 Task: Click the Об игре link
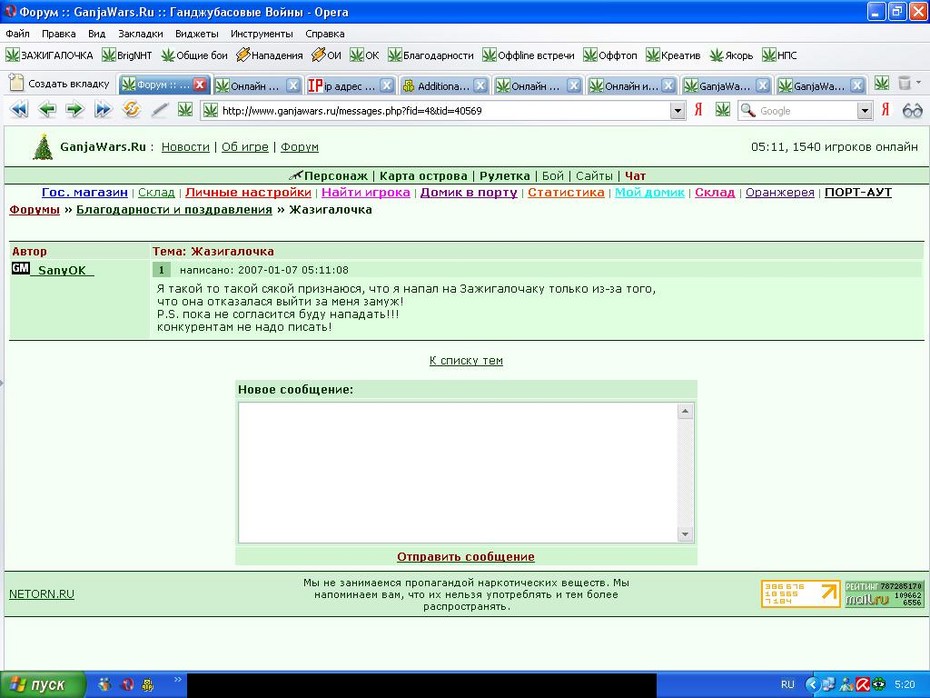pos(245,147)
